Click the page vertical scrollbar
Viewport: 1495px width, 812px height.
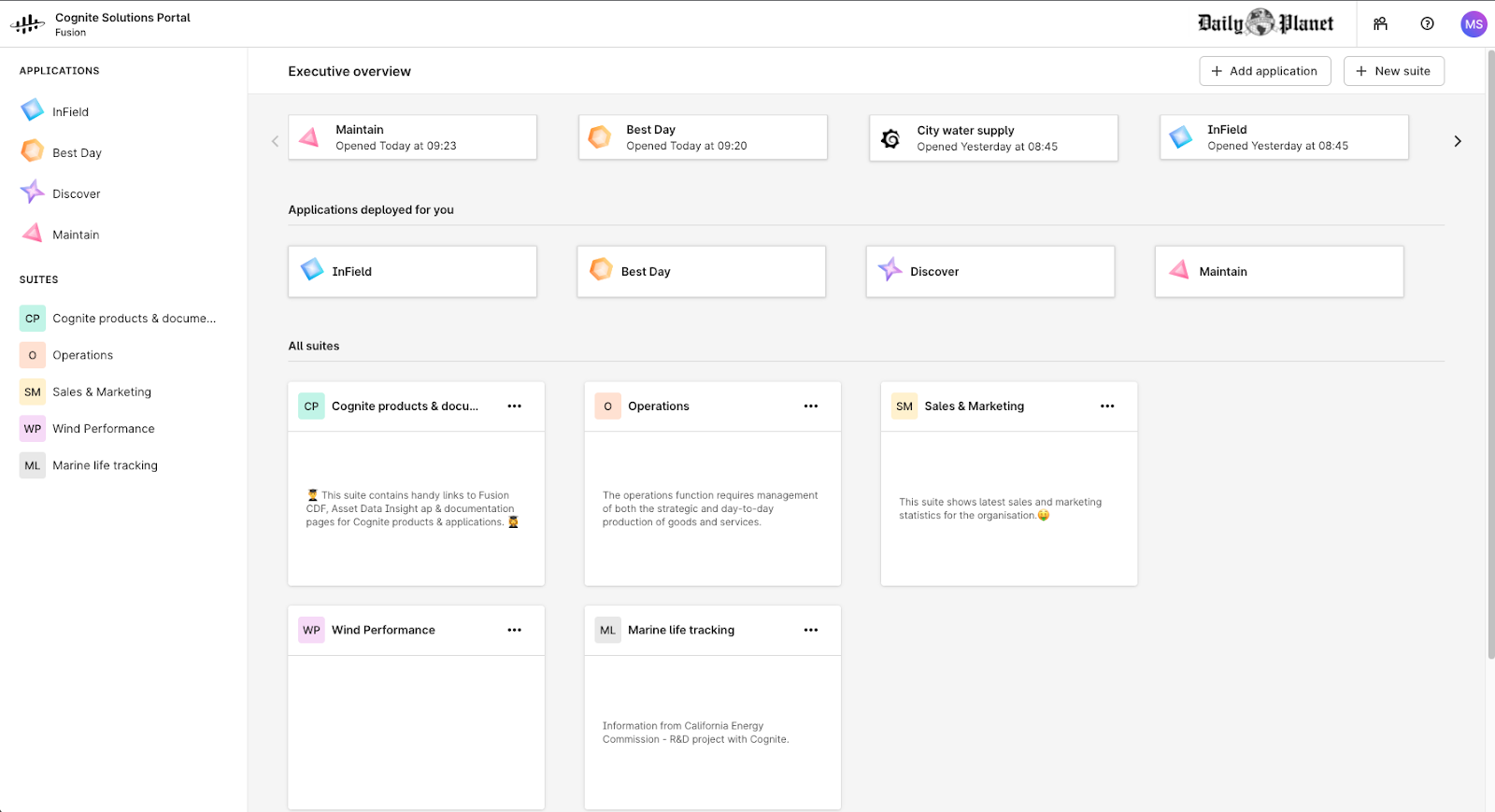point(1490,355)
